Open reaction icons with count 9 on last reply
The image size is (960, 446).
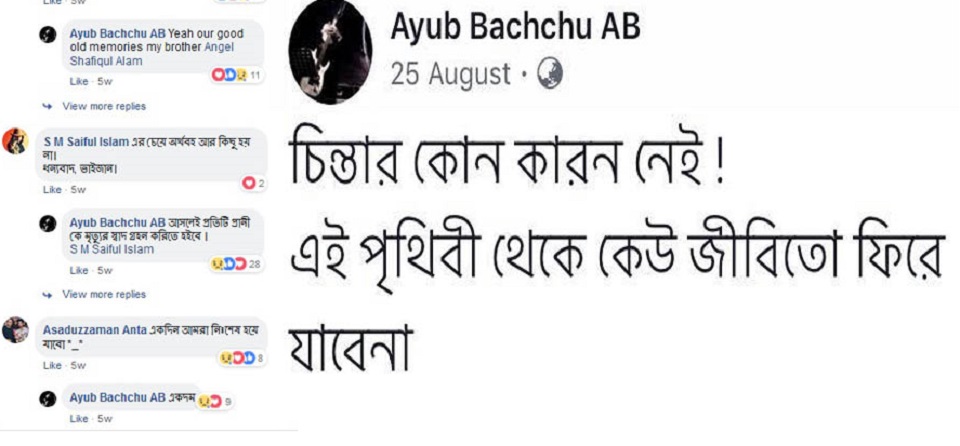pos(215,402)
